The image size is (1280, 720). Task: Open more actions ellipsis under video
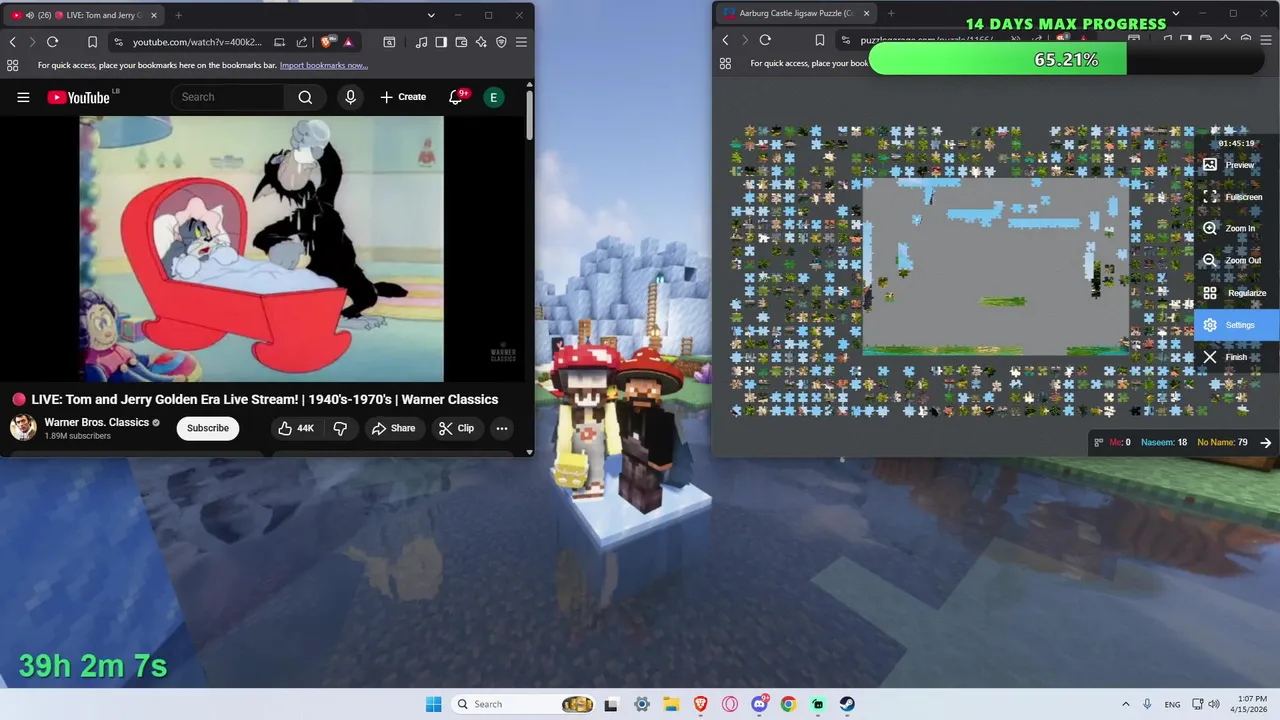pos(502,428)
